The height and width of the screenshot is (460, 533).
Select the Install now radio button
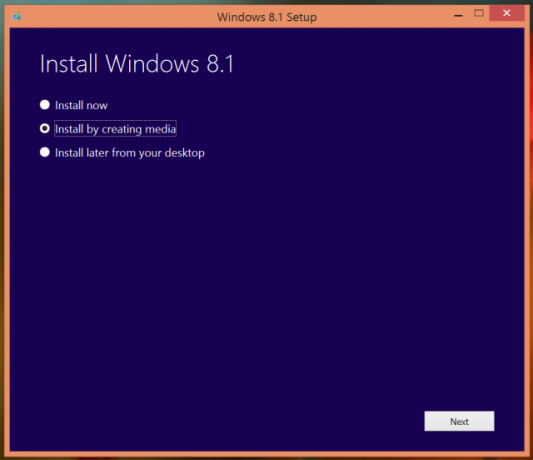tap(45, 105)
